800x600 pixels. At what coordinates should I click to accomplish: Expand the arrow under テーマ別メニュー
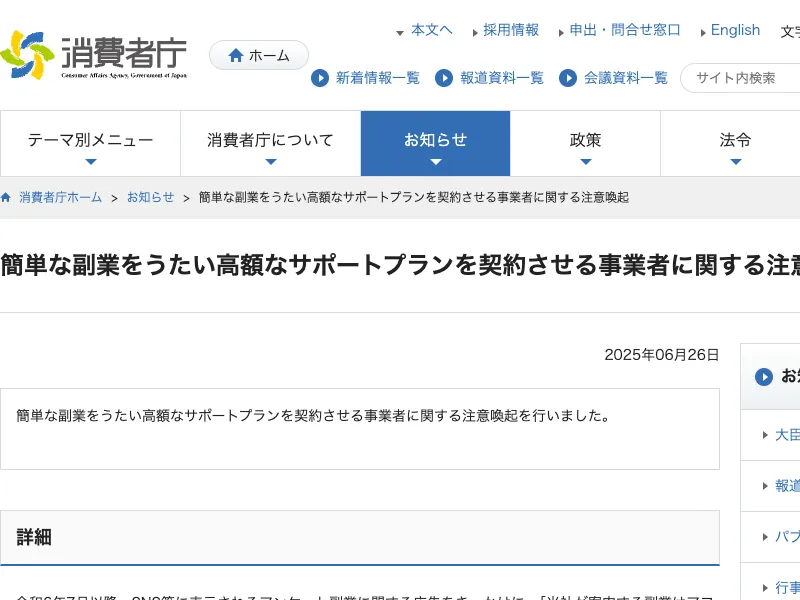click(91, 162)
